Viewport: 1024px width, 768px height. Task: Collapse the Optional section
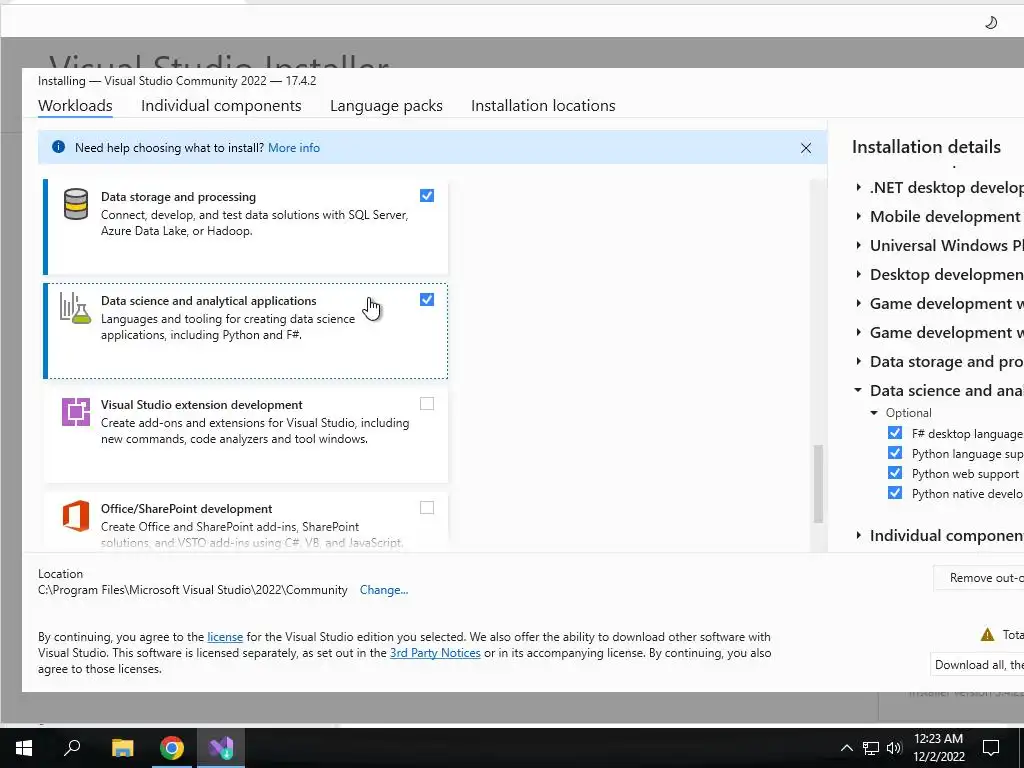point(874,413)
